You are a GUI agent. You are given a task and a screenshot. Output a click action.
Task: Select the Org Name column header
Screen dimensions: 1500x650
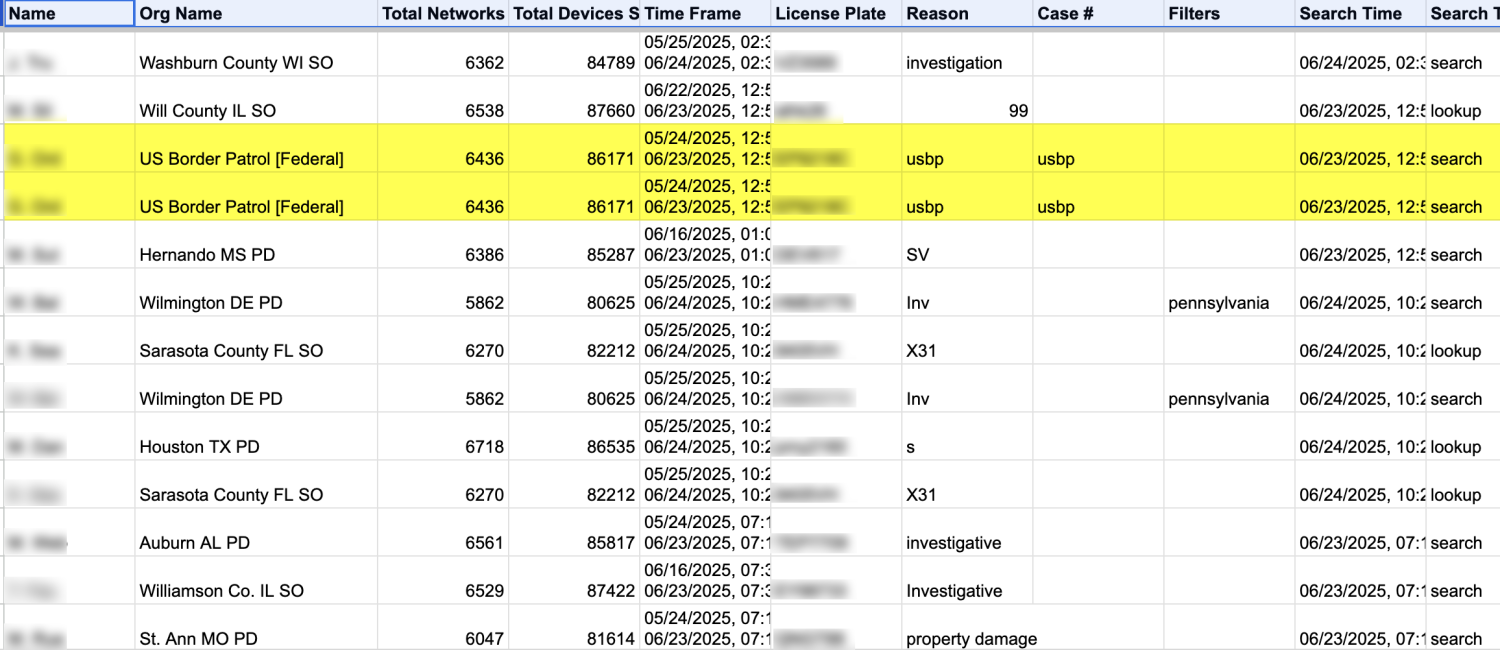(x=257, y=14)
